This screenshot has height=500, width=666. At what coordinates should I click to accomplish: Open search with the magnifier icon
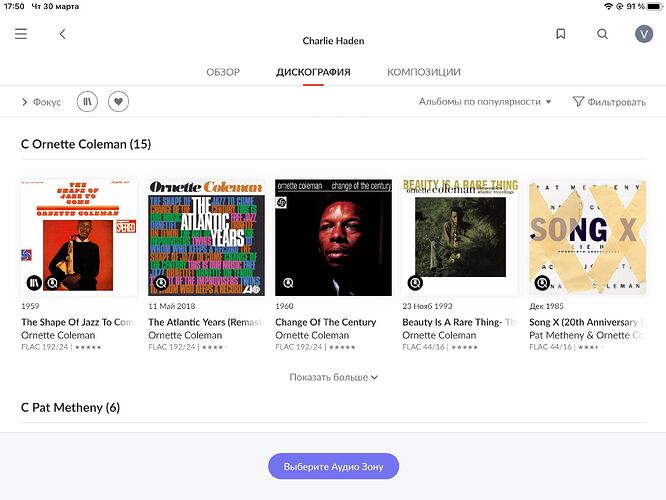(x=602, y=34)
